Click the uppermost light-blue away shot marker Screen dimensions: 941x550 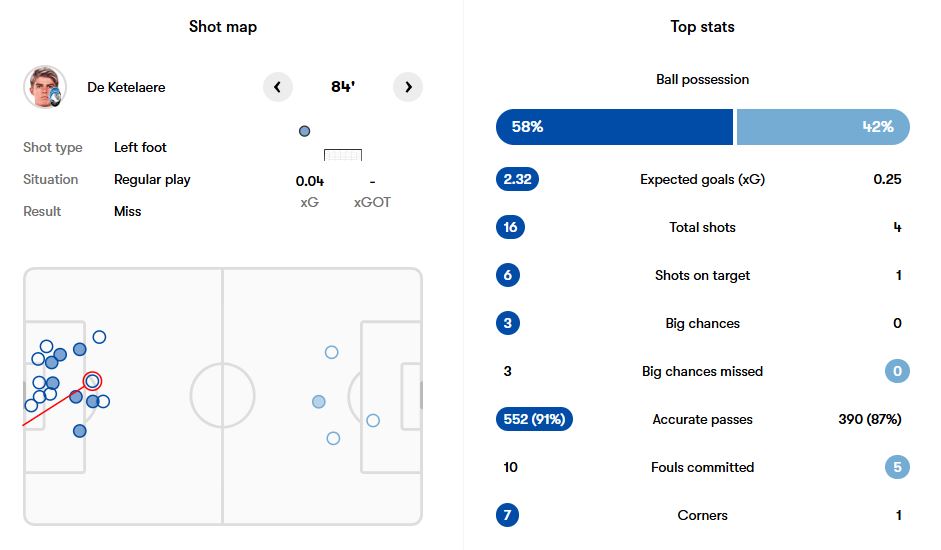click(332, 352)
